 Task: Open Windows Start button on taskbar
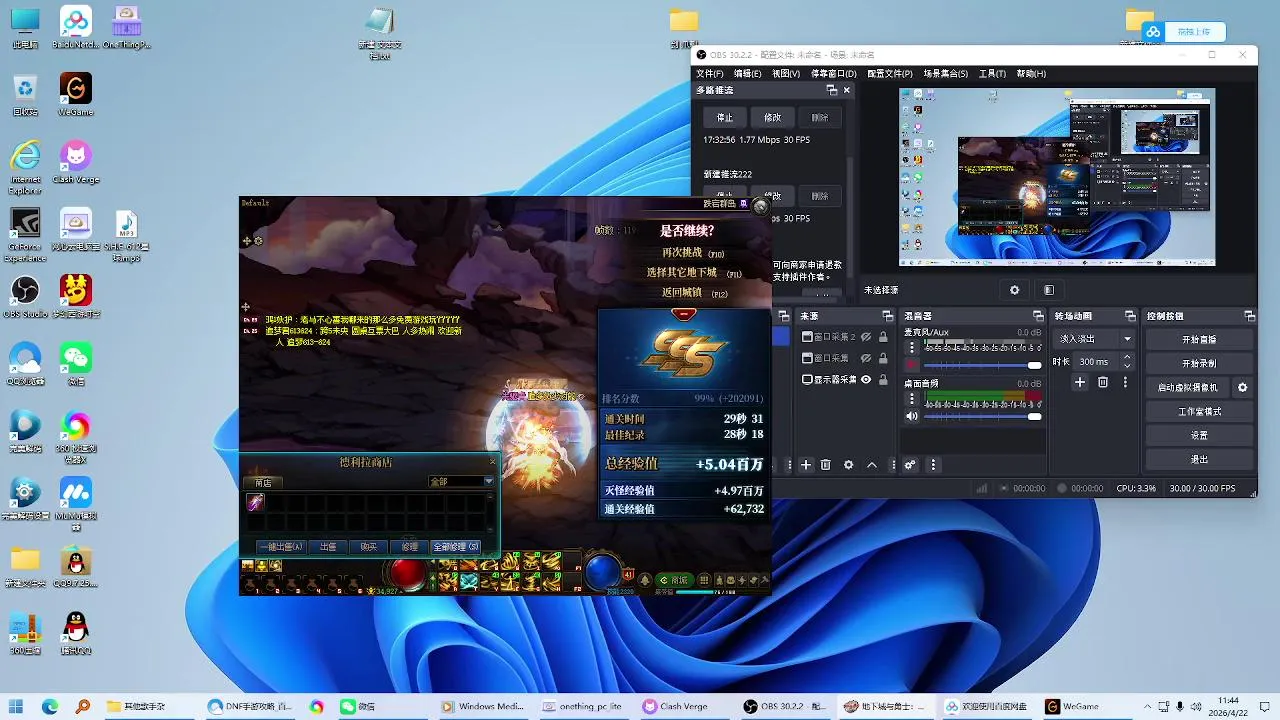coord(17,706)
